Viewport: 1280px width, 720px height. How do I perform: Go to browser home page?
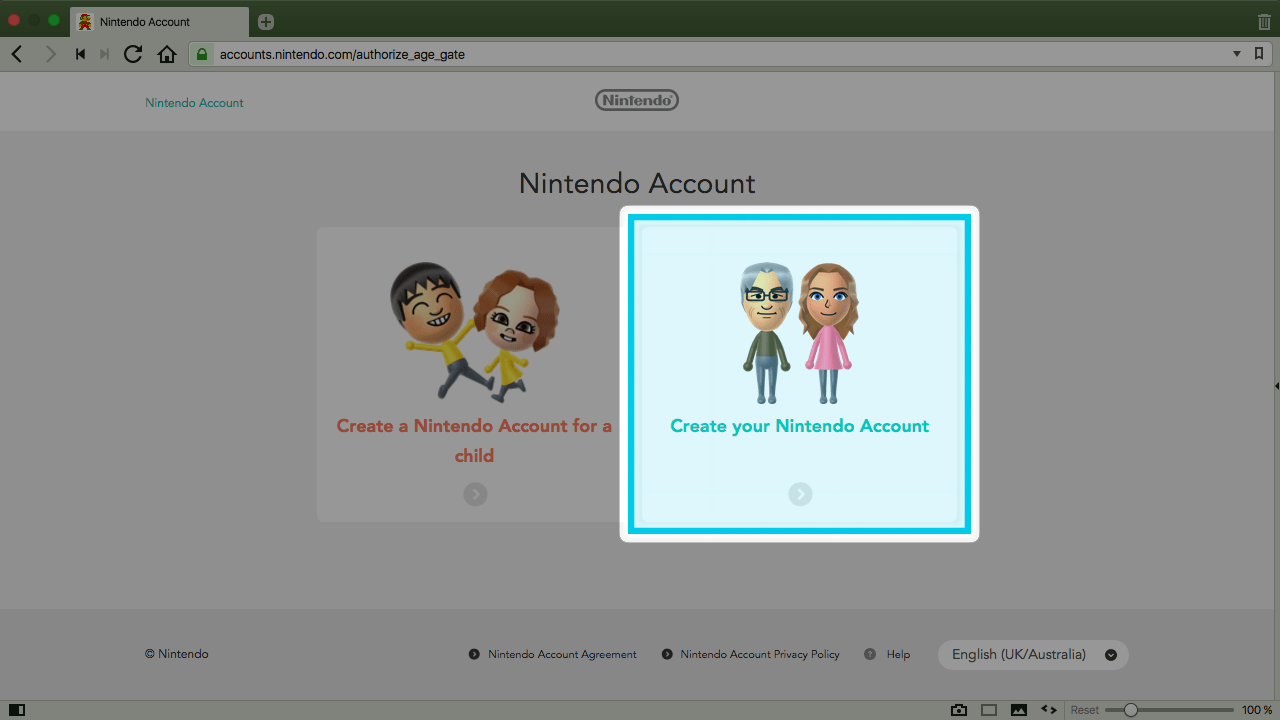click(167, 54)
